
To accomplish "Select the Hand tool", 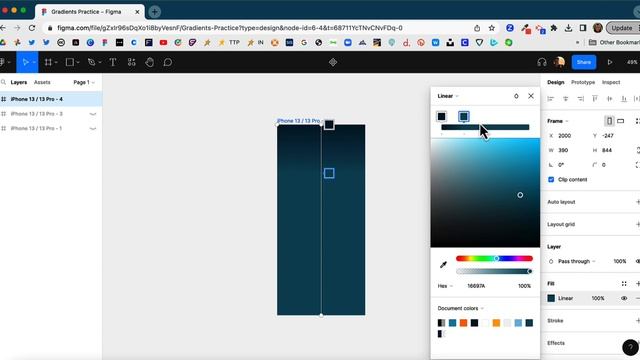I will 150,62.
